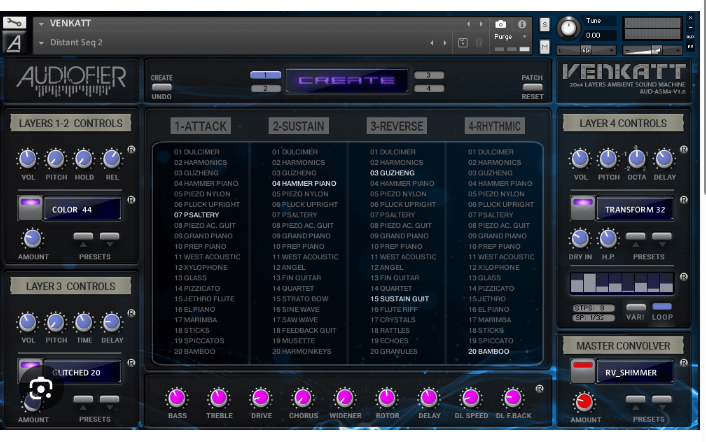Click R randomize beside TRANSFORM 32

click(683, 199)
